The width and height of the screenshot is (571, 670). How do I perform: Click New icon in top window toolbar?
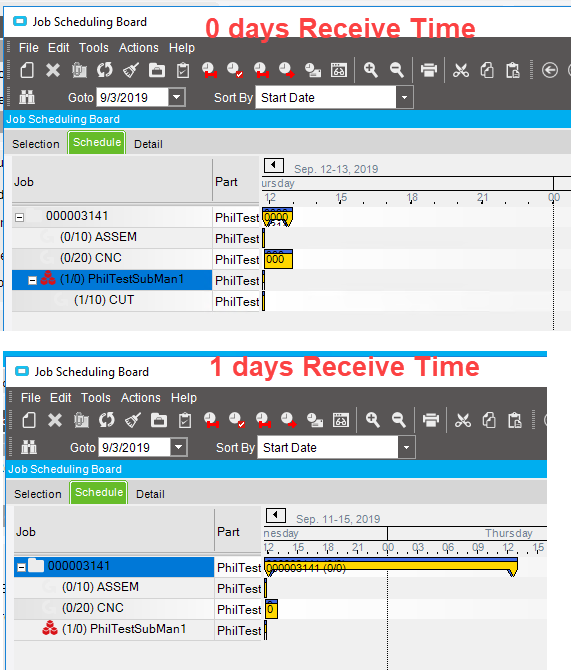[27, 70]
